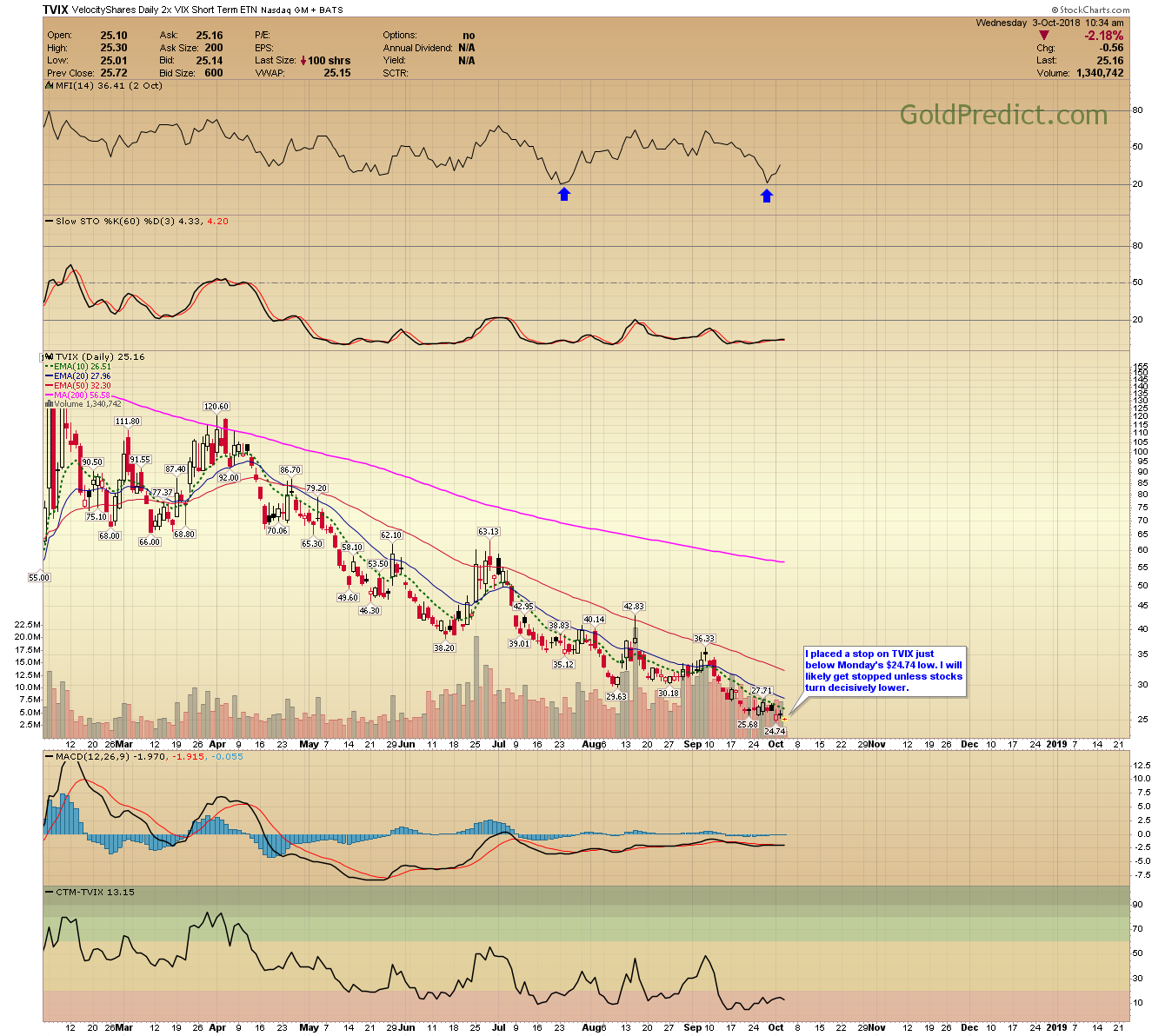Screen dimensions: 1165x1036
Task: Click the CTM-TVIX 13.15 panel label
Action: tap(94, 892)
